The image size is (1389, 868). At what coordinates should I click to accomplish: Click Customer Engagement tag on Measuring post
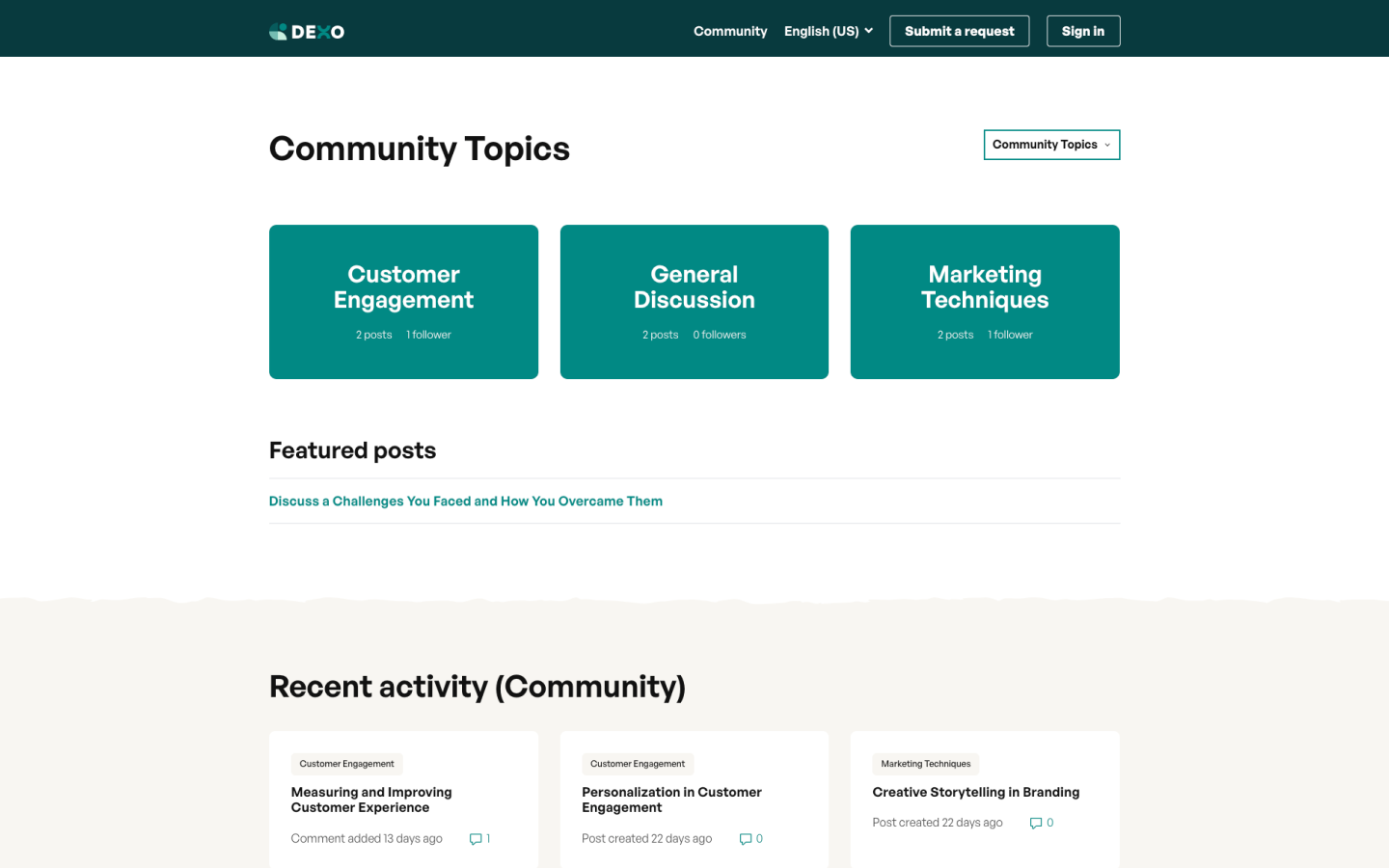click(346, 764)
